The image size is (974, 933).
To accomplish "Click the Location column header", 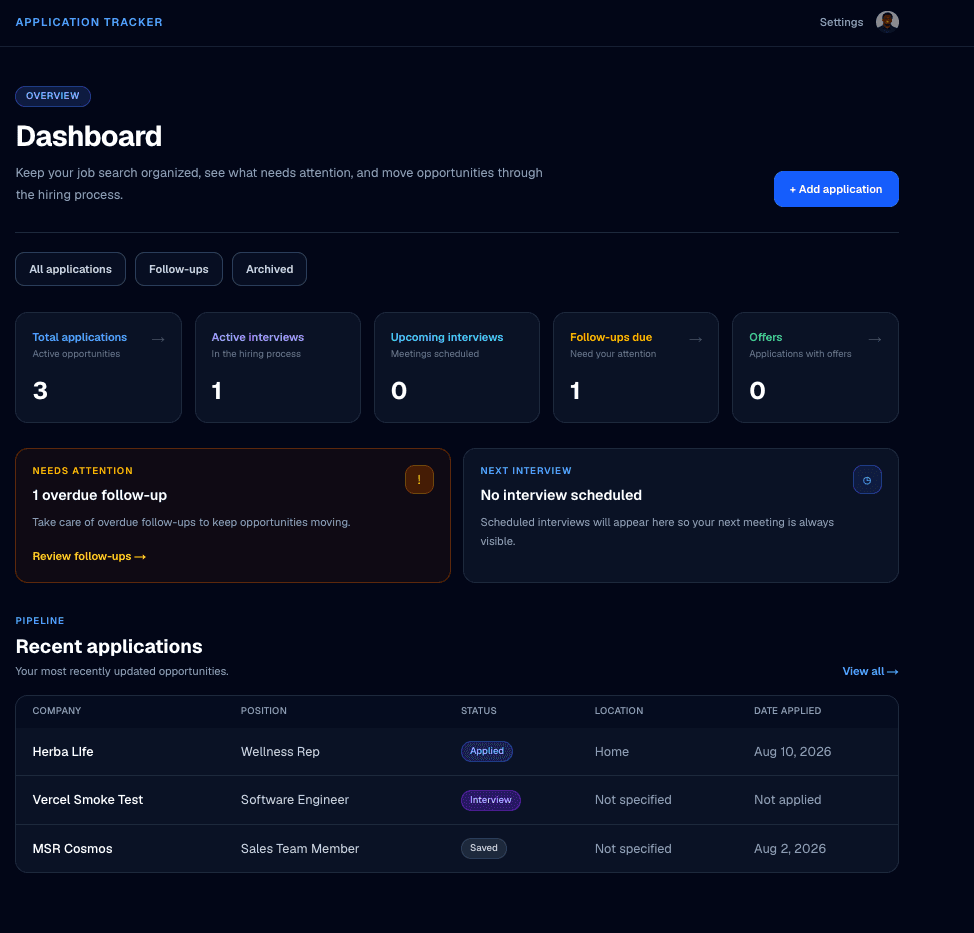I will click(x=619, y=711).
